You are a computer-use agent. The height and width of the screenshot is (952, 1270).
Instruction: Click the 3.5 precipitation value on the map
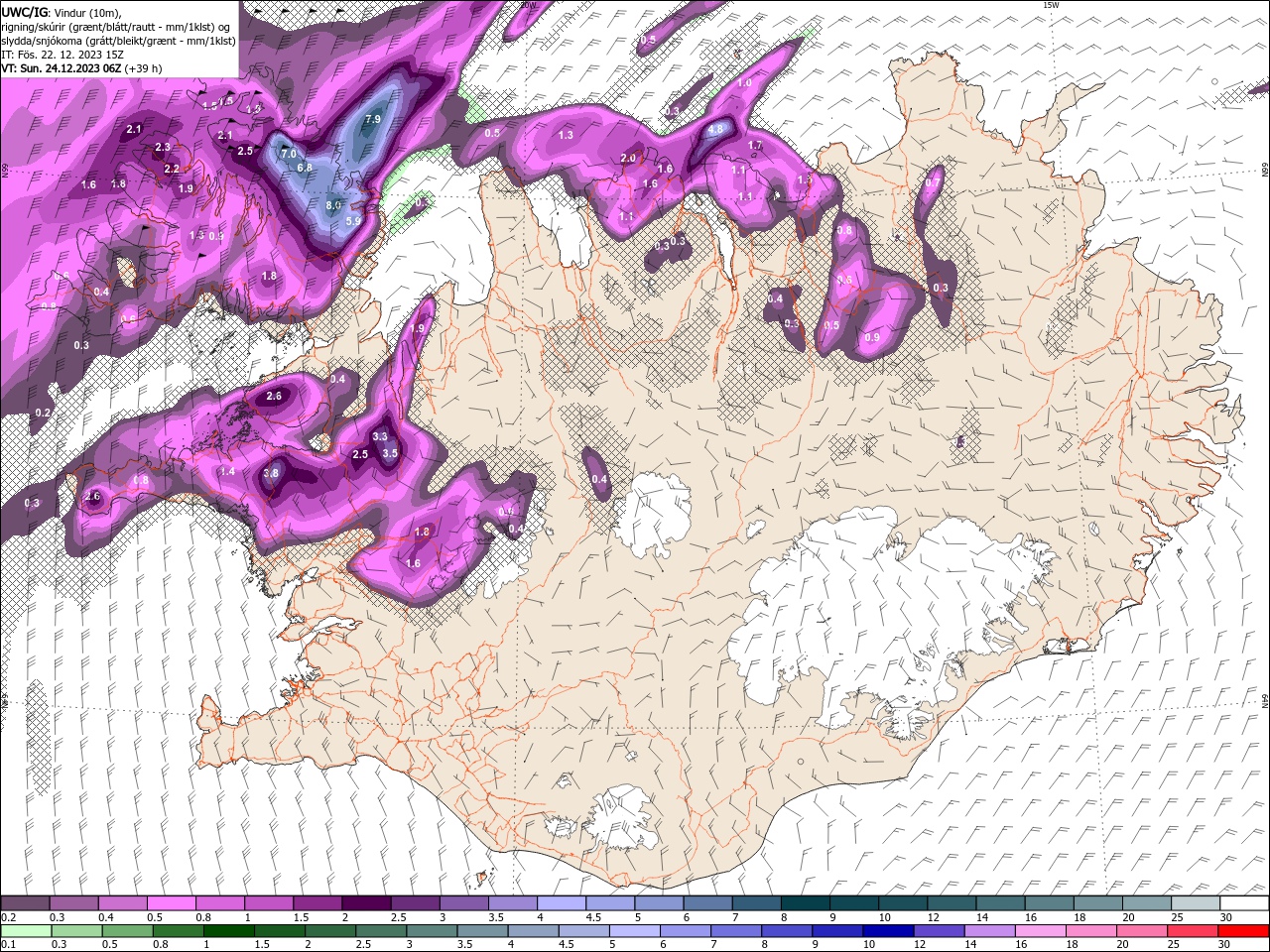[x=390, y=453]
